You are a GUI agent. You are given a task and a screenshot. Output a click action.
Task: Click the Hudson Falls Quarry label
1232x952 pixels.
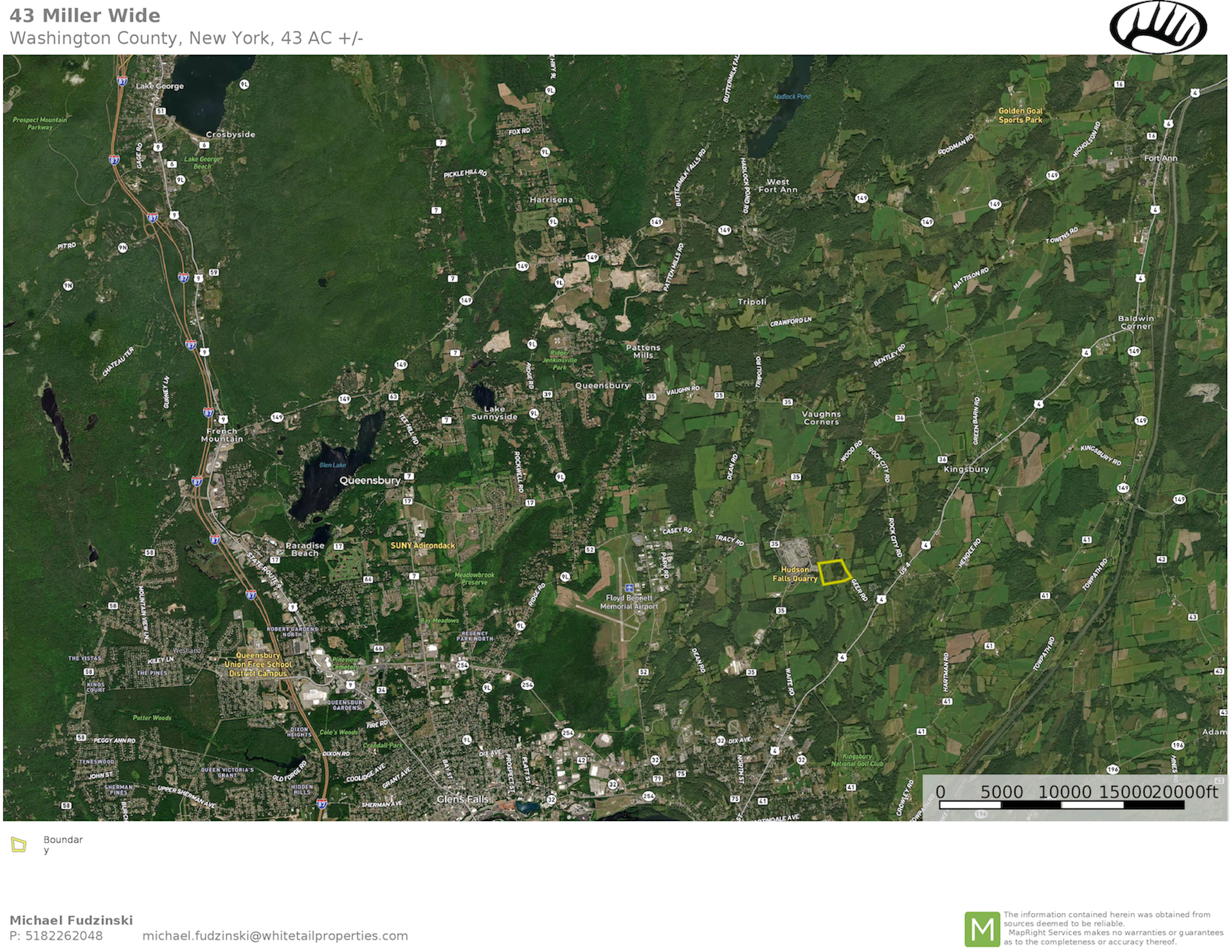pyautogui.click(x=795, y=574)
